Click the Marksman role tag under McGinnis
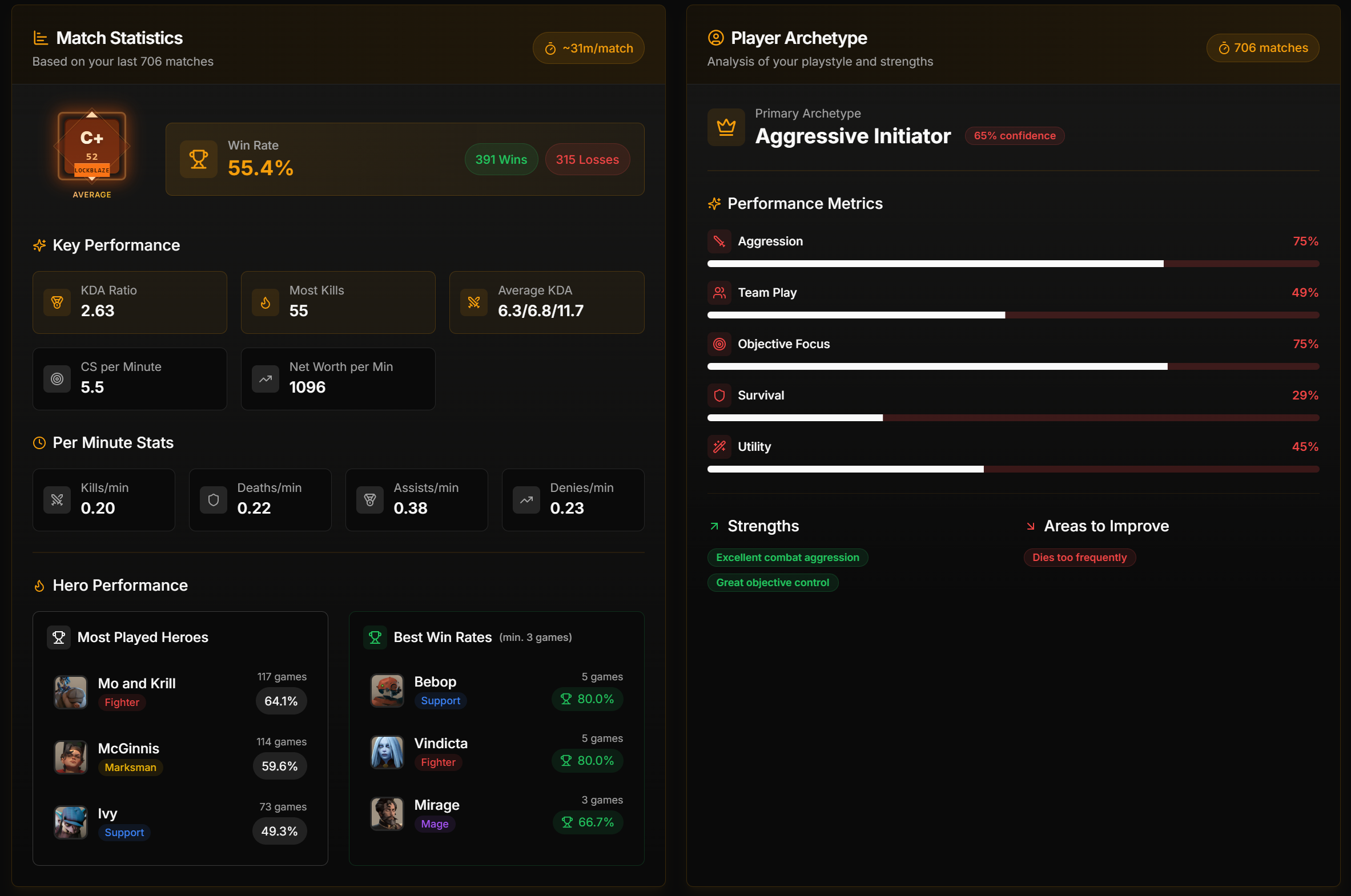This screenshot has width=1351, height=896. [130, 768]
